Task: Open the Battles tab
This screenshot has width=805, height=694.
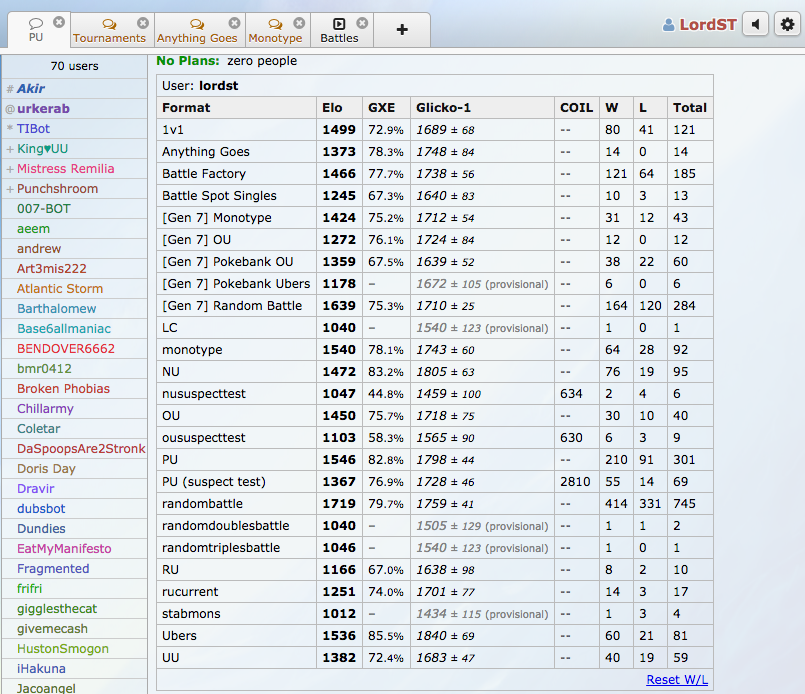Action: tap(339, 32)
